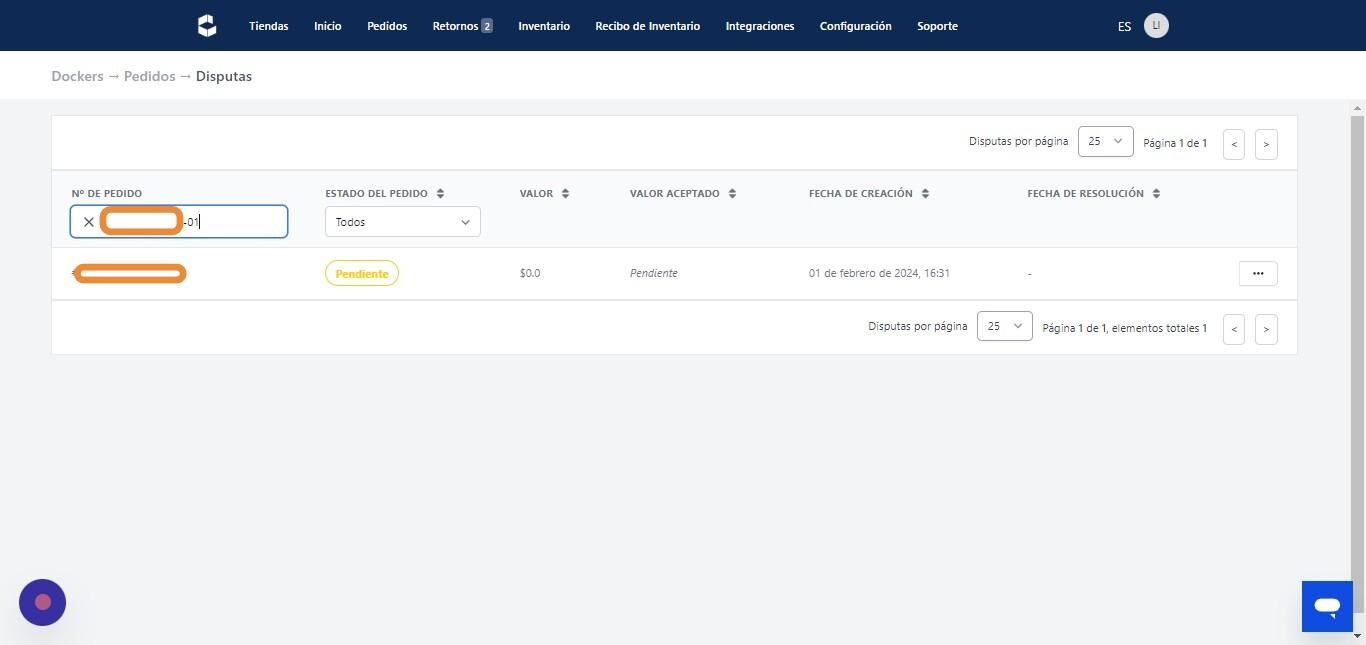Image resolution: width=1366 pixels, height=645 pixels.
Task: Sort by Estado del Pedido
Action: tap(440, 194)
